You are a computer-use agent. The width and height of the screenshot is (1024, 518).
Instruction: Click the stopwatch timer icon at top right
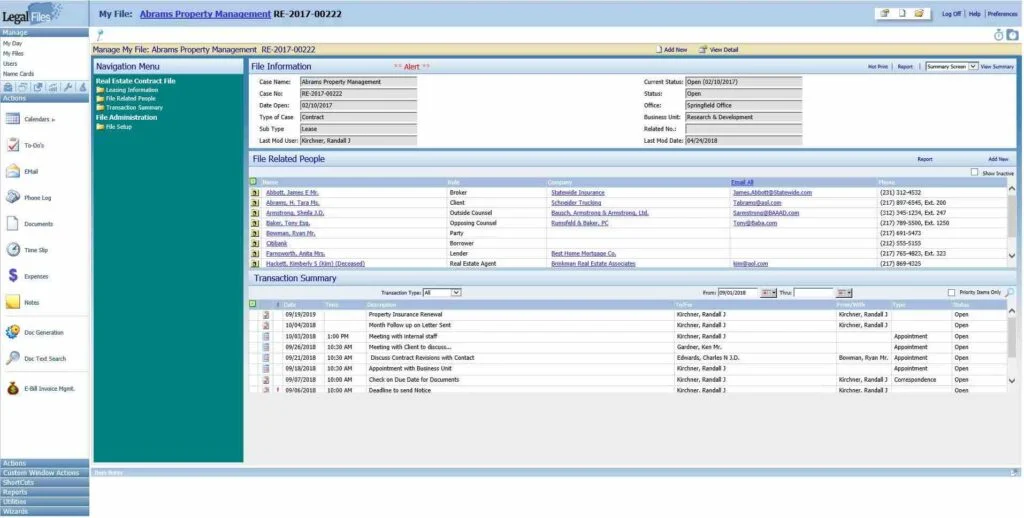999,35
